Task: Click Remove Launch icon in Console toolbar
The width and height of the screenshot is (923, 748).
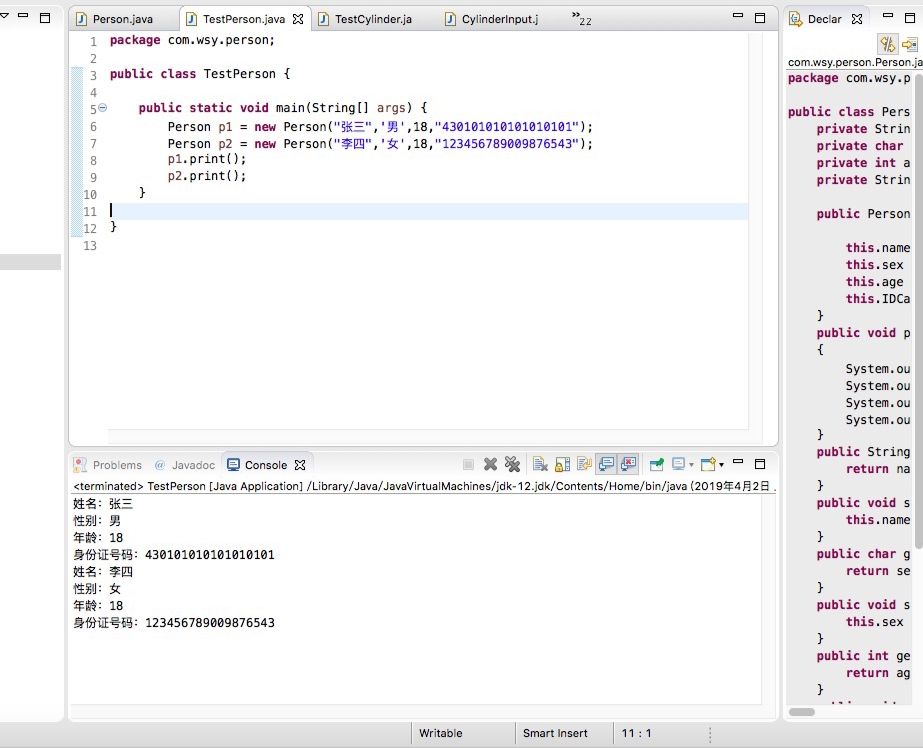Action: [x=490, y=464]
